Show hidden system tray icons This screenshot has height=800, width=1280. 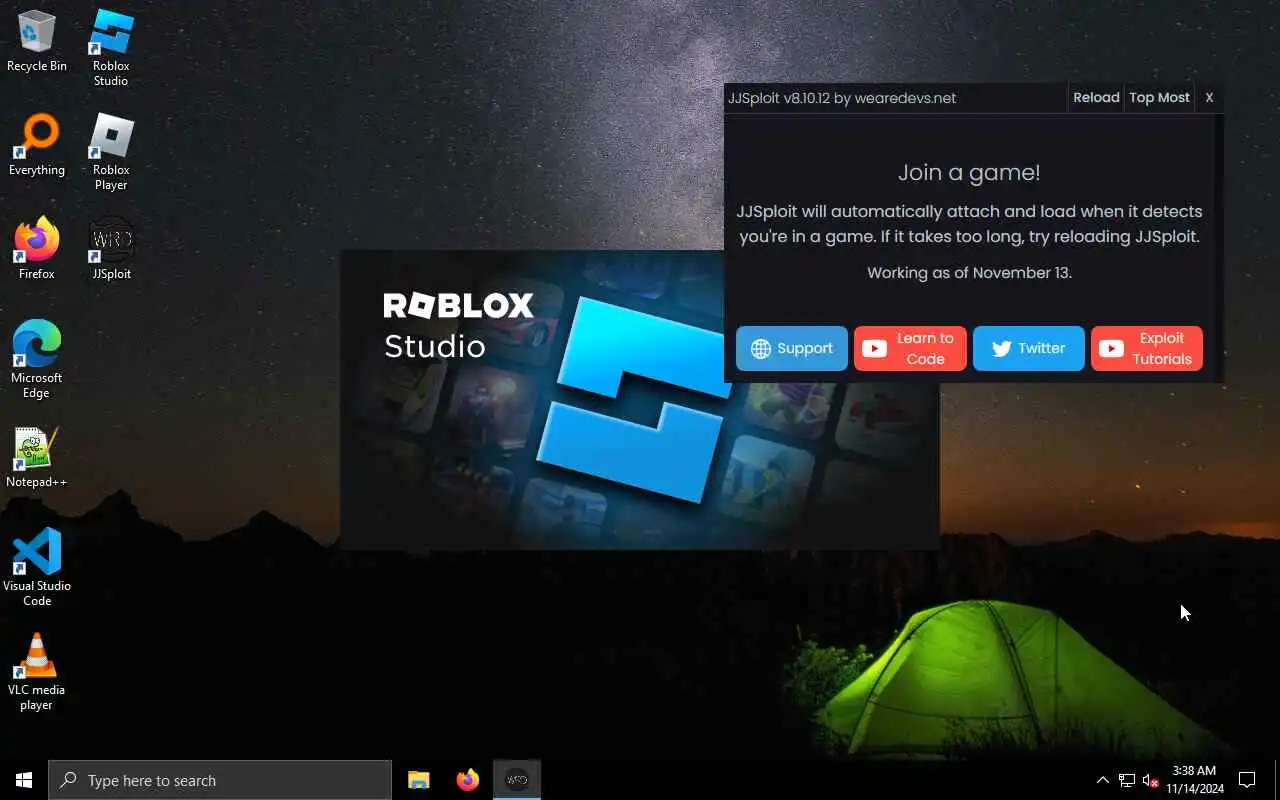tap(1102, 780)
